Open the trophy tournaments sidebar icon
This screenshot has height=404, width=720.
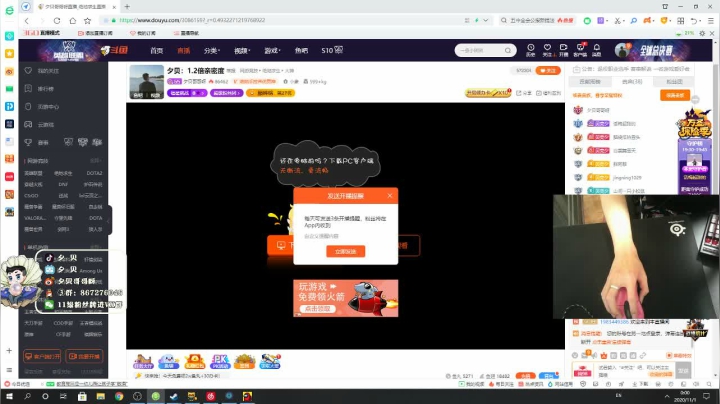tap(28, 142)
